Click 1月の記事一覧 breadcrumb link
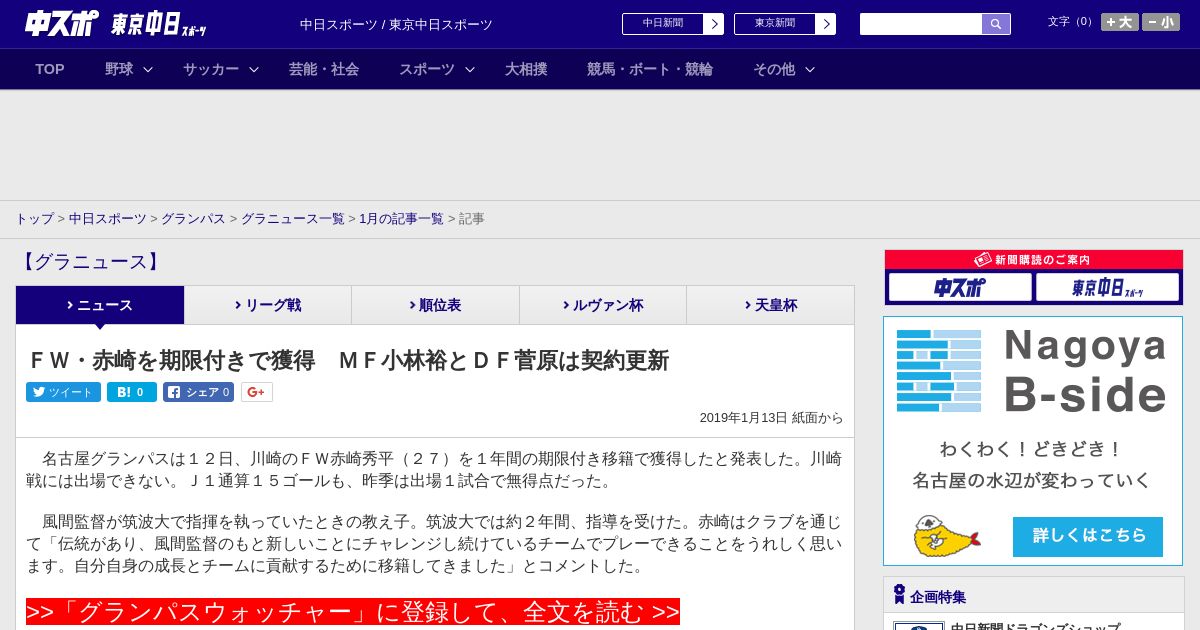The height and width of the screenshot is (630, 1200). [x=401, y=219]
